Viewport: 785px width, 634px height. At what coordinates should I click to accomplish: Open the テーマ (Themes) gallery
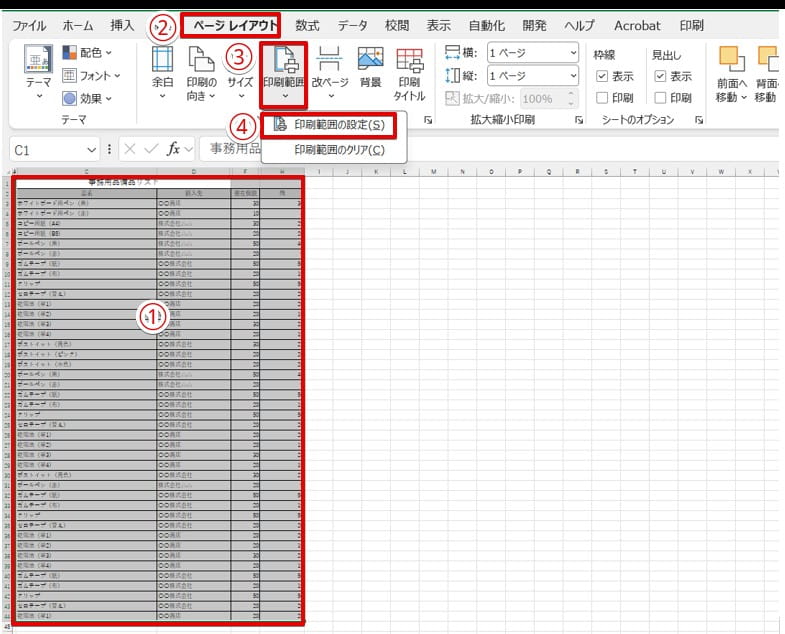point(39,73)
